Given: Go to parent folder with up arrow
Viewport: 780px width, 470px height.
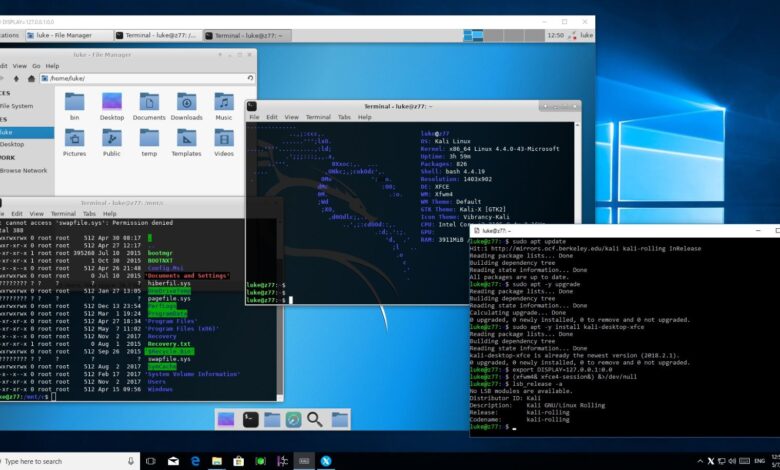Looking at the screenshot, I should pos(16,79).
